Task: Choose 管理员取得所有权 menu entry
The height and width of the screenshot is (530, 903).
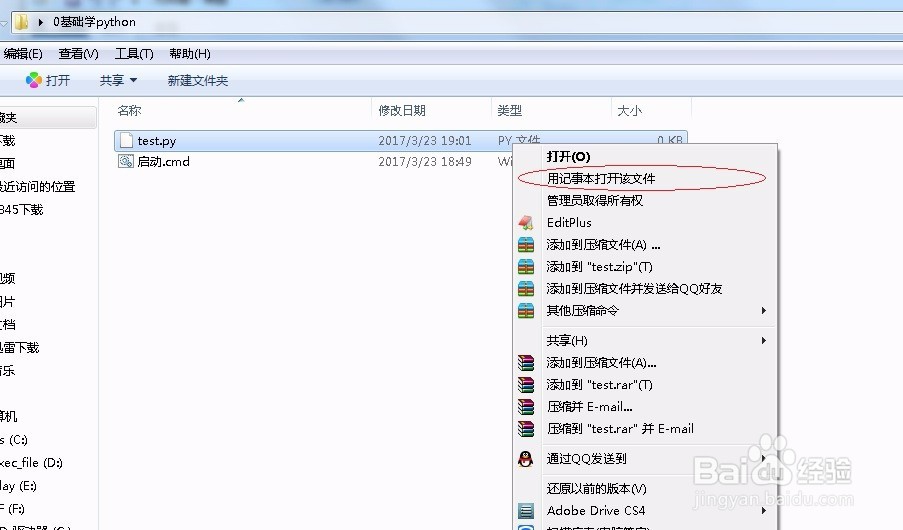Action: coord(594,200)
